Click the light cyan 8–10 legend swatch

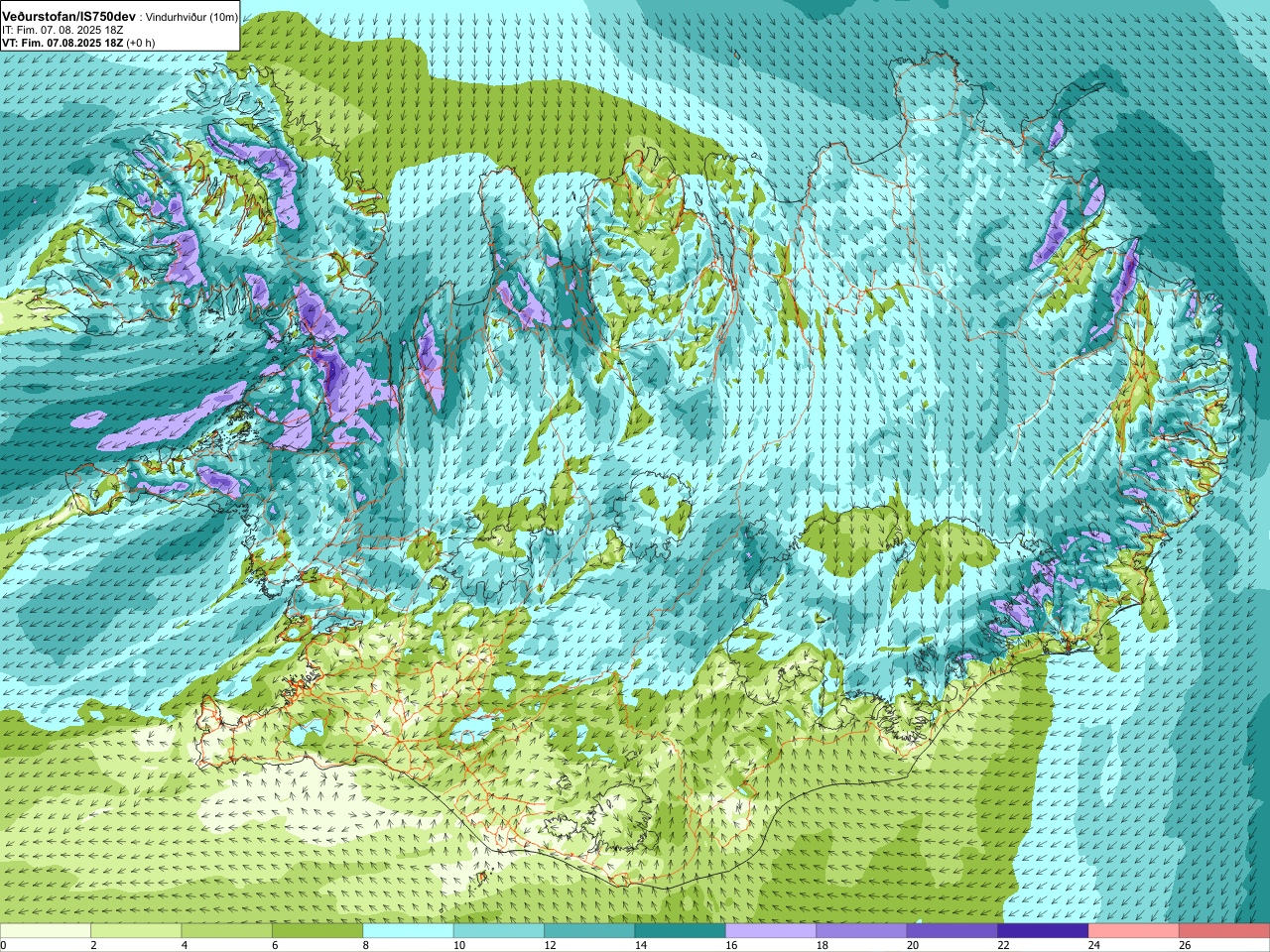point(408,931)
